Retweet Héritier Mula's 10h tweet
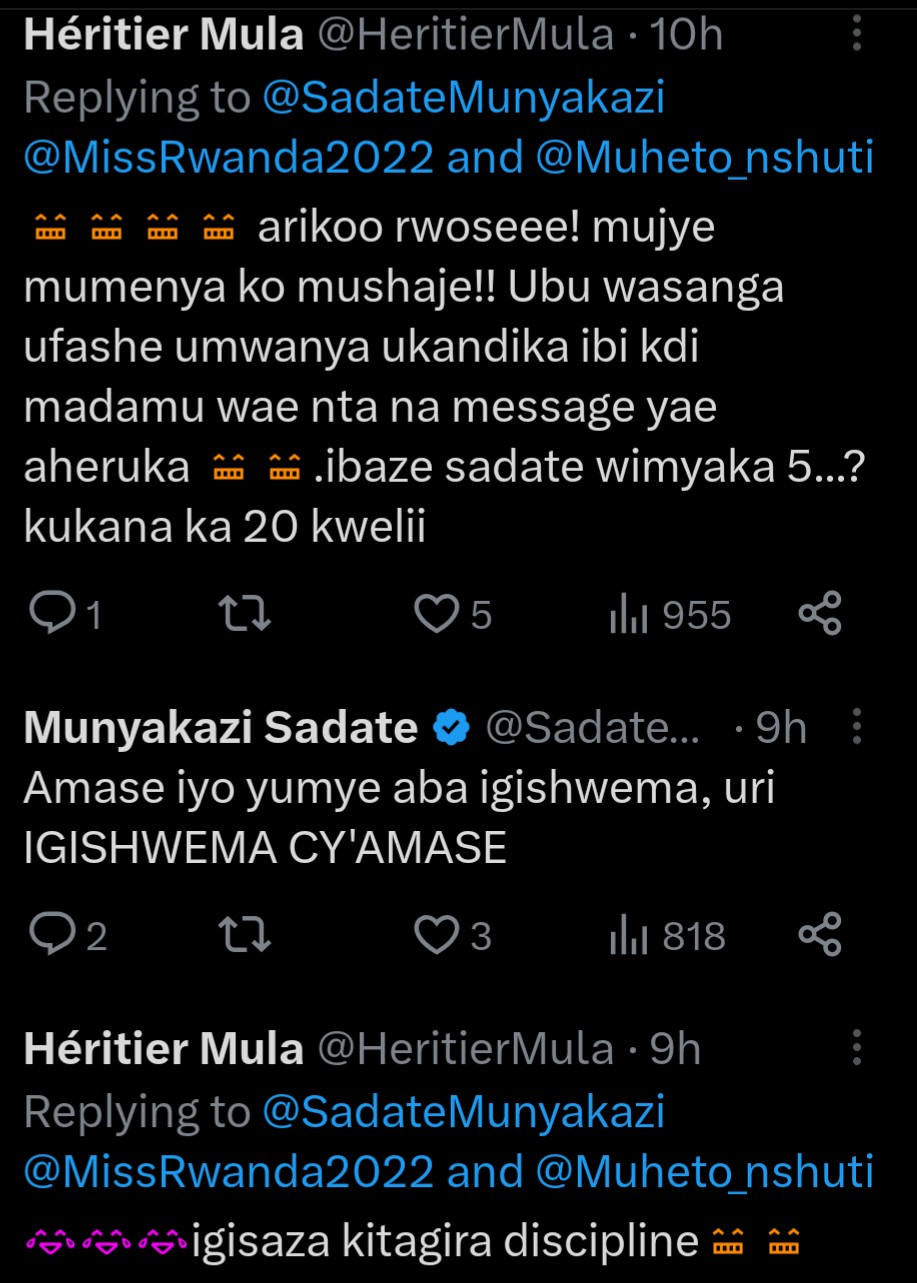This screenshot has width=917, height=1283. point(245,614)
